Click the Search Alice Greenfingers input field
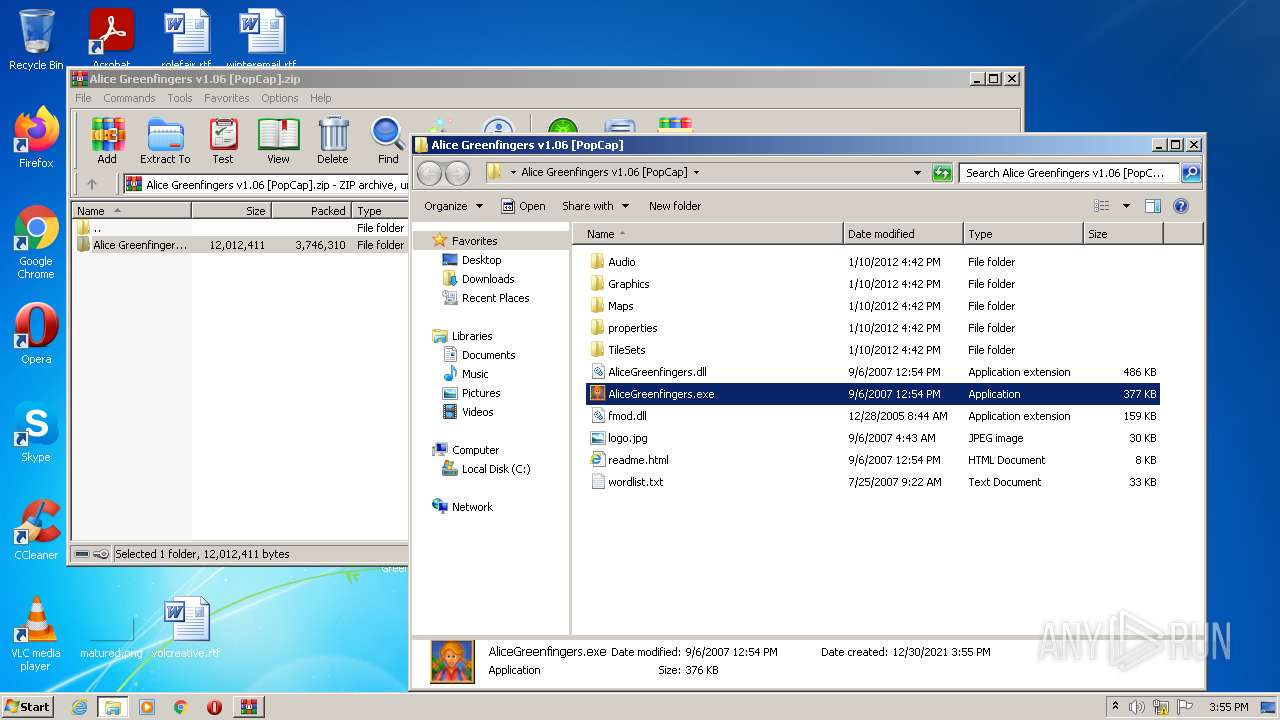Image resolution: width=1280 pixels, height=720 pixels. coord(1069,173)
